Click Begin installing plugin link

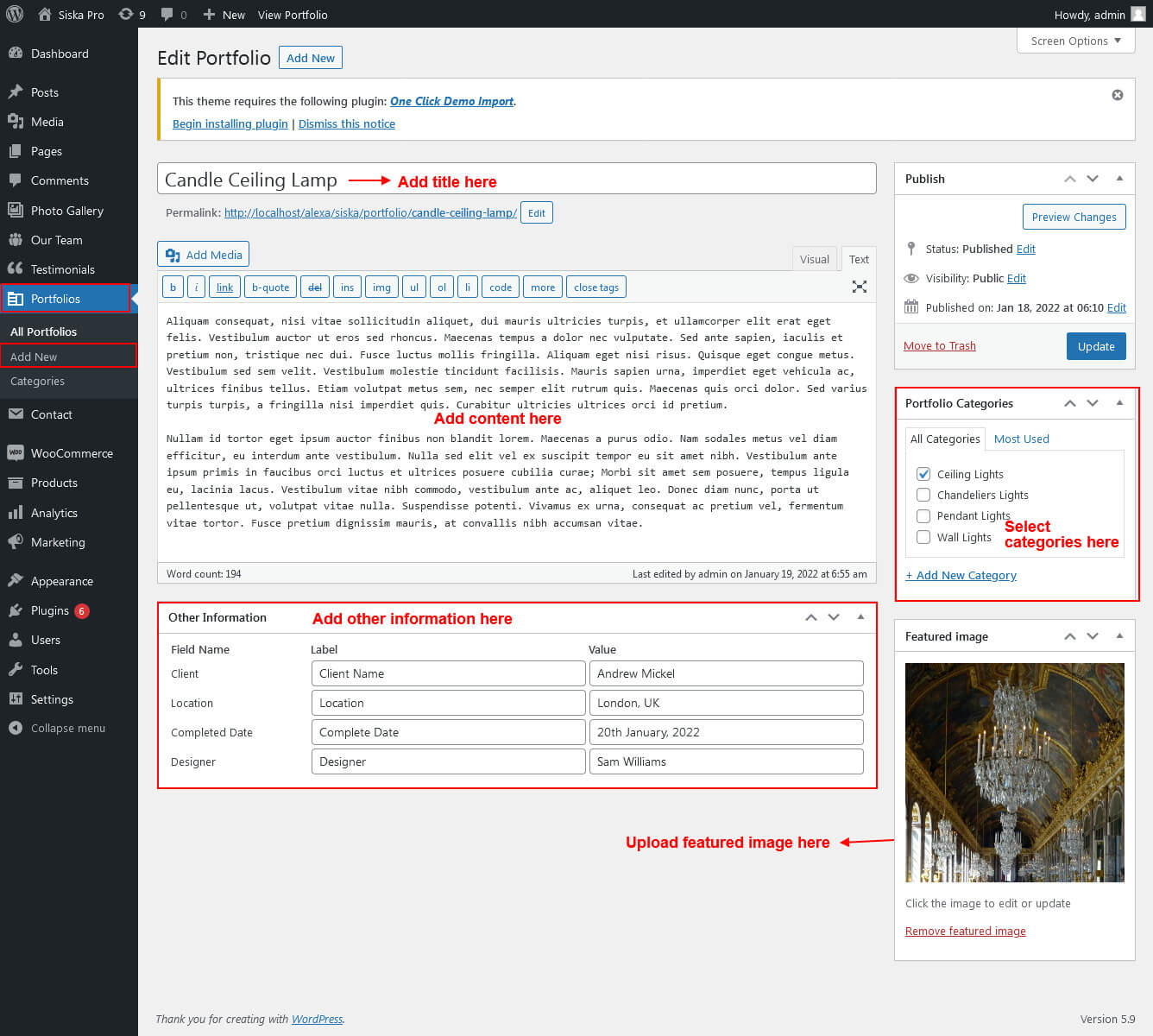click(230, 123)
